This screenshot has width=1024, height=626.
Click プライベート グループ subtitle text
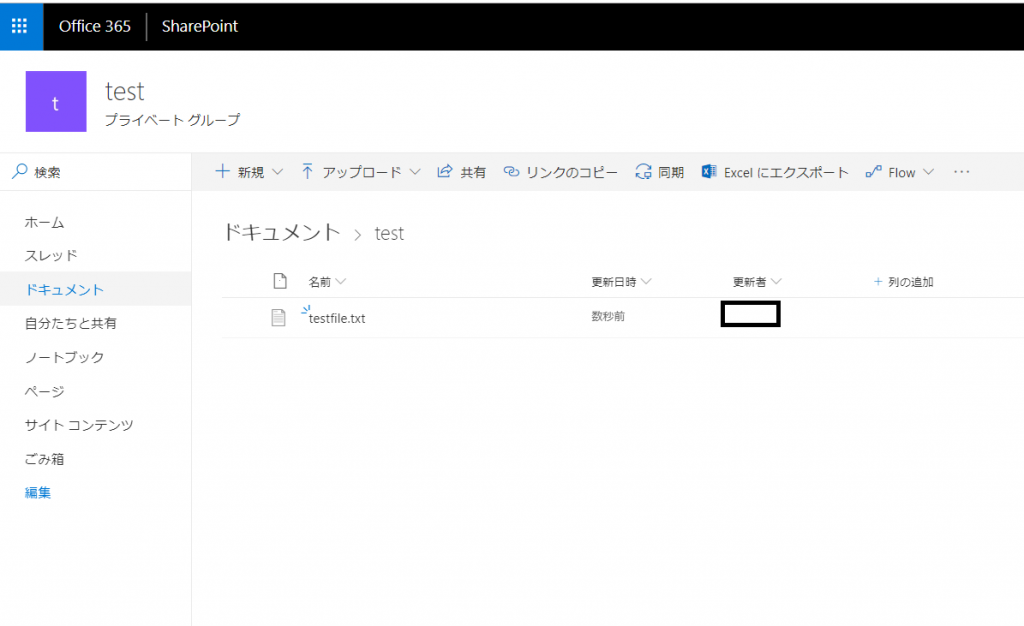point(173,120)
